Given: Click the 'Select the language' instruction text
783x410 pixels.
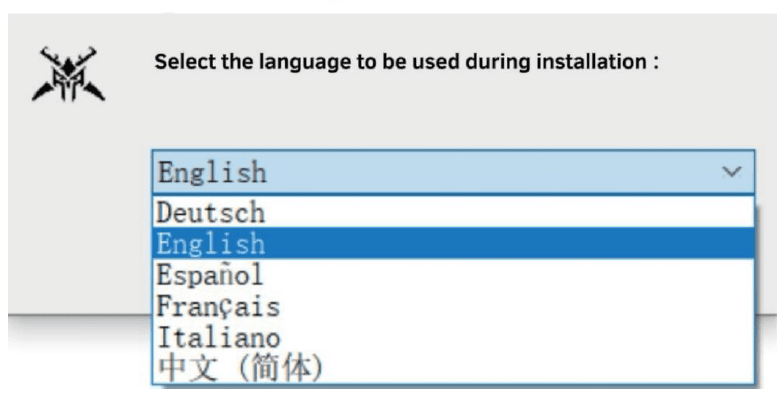Looking at the screenshot, I should pos(407,62).
